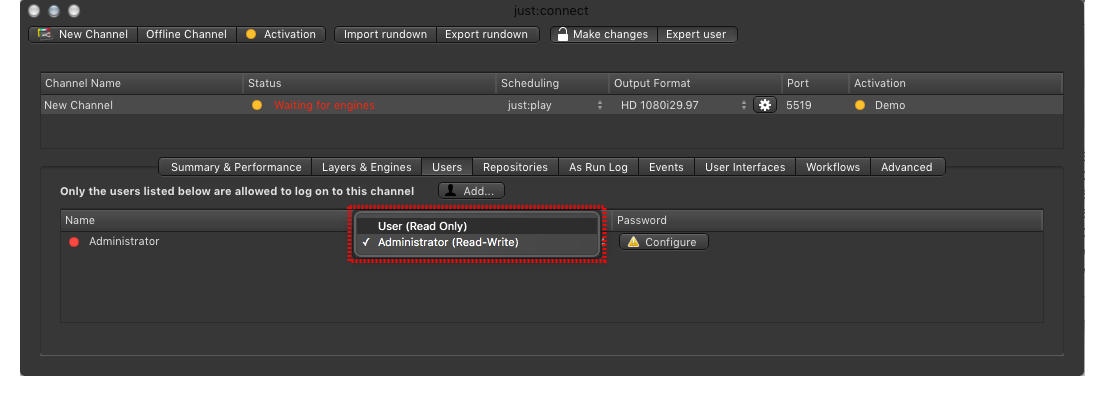Screen dimensions: 1105x396
Task: Click the Offline Channel button
Action: point(187,35)
